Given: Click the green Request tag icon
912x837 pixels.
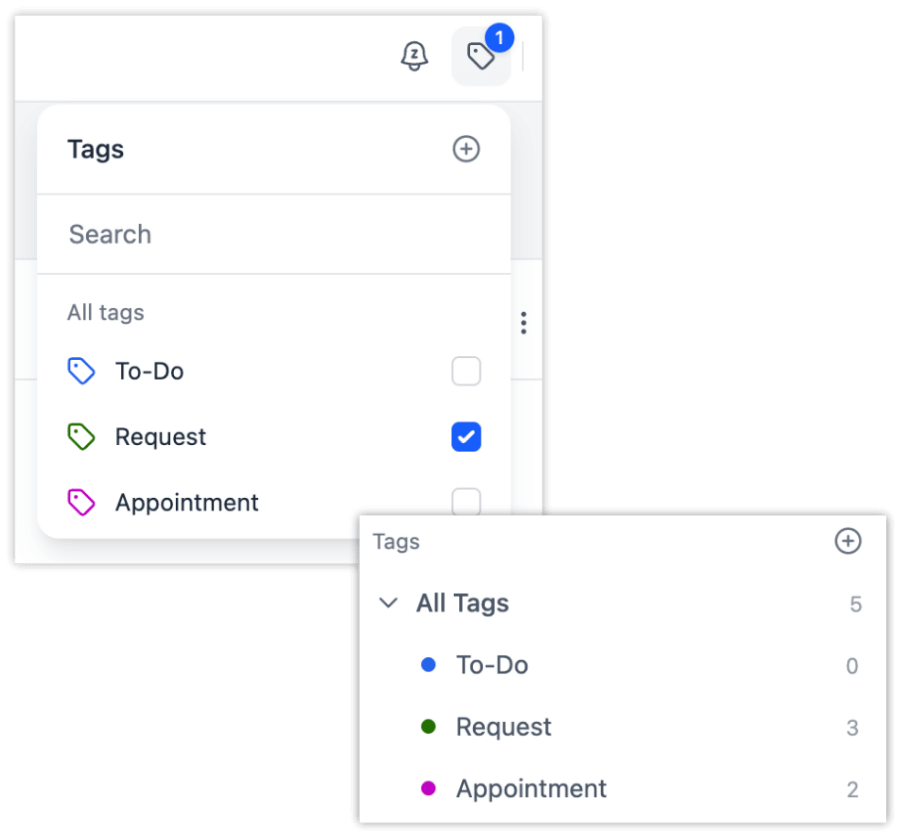Looking at the screenshot, I should click(81, 437).
